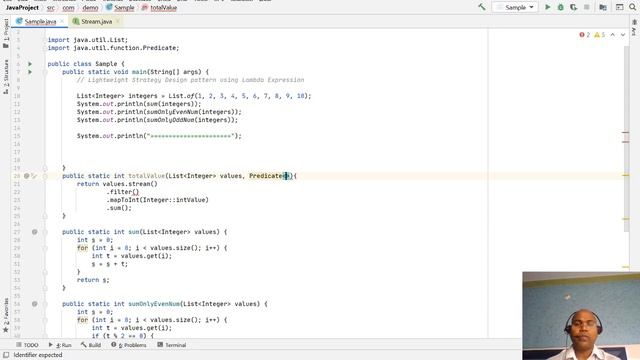Click Sample class in the breadcrumb bar
This screenshot has width=640, height=360.
(120, 8)
